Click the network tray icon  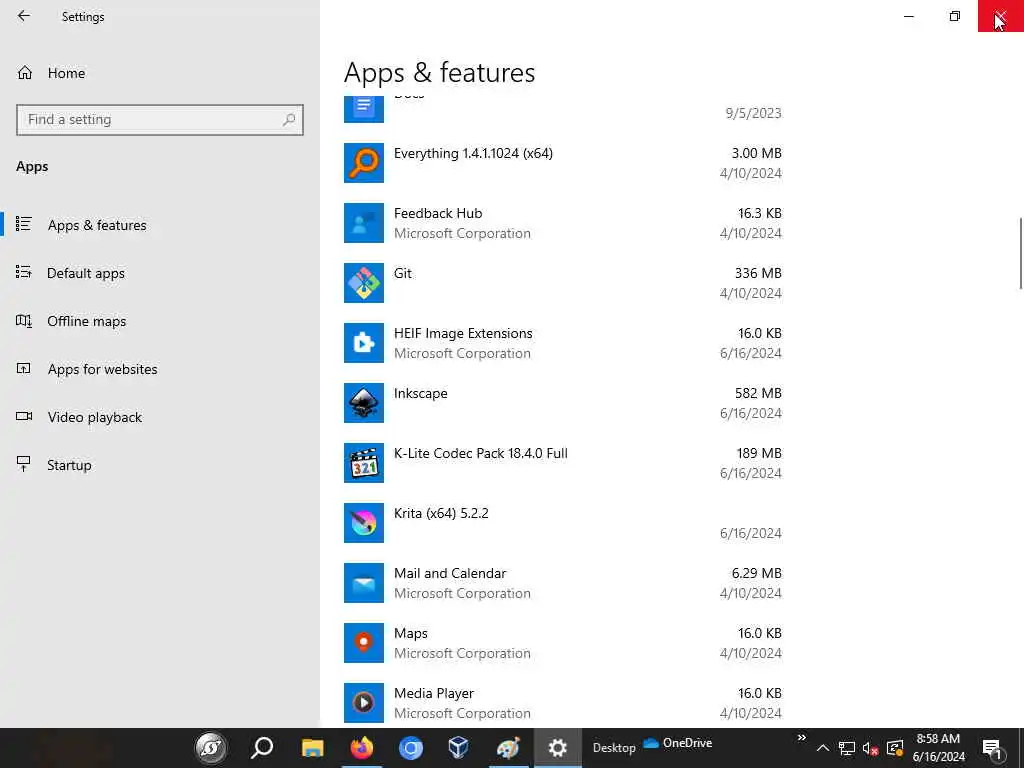tap(846, 748)
